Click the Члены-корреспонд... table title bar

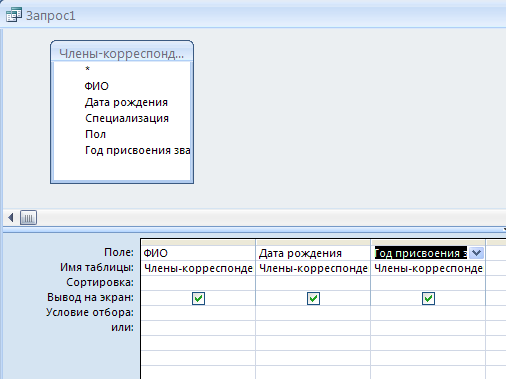pos(122,53)
